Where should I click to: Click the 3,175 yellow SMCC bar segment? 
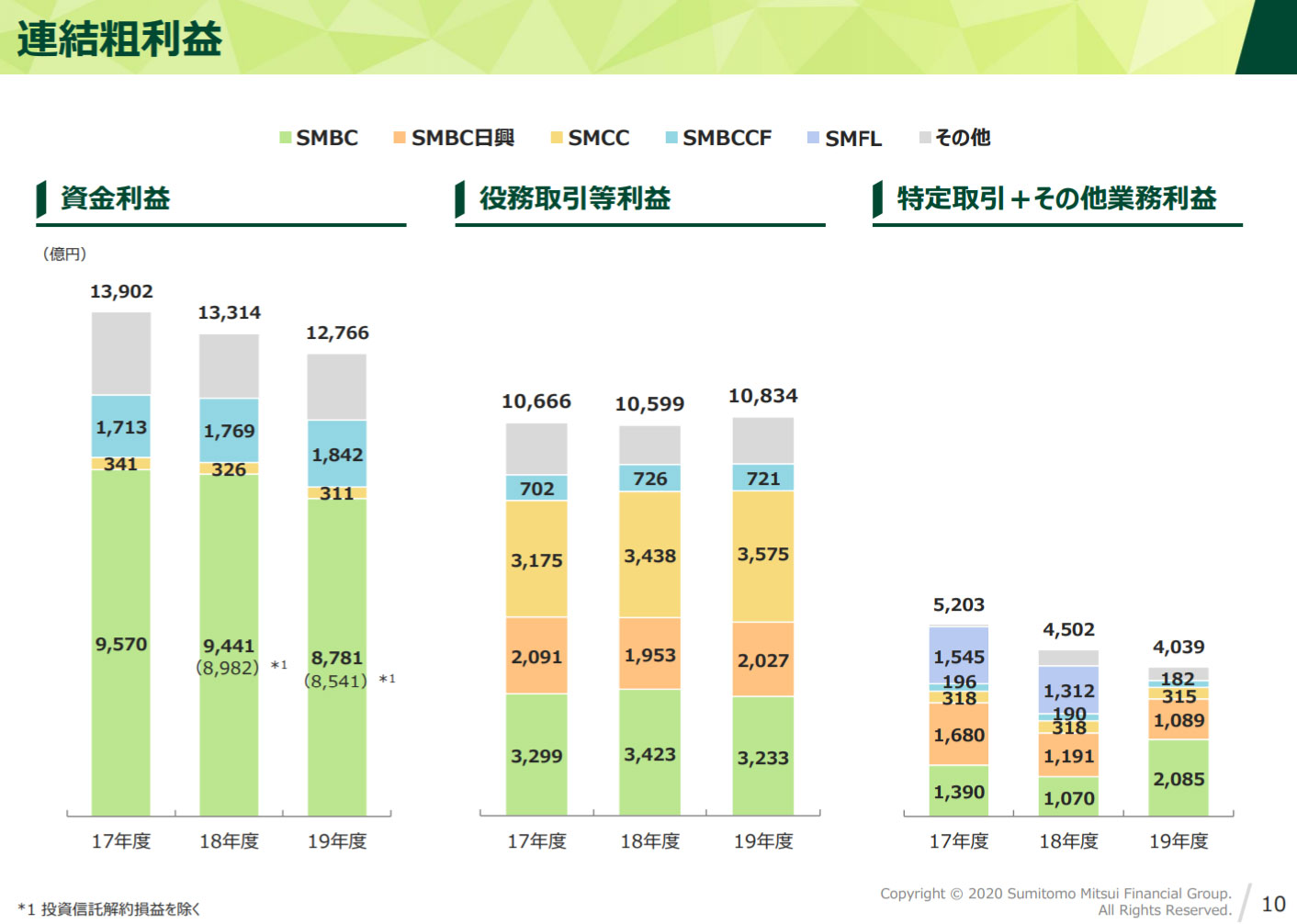[x=536, y=559]
